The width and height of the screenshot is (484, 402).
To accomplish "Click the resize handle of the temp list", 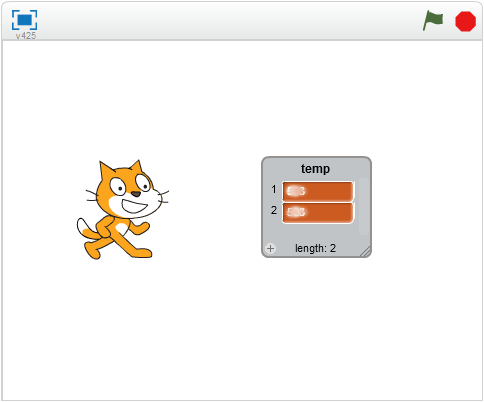I will (366, 252).
